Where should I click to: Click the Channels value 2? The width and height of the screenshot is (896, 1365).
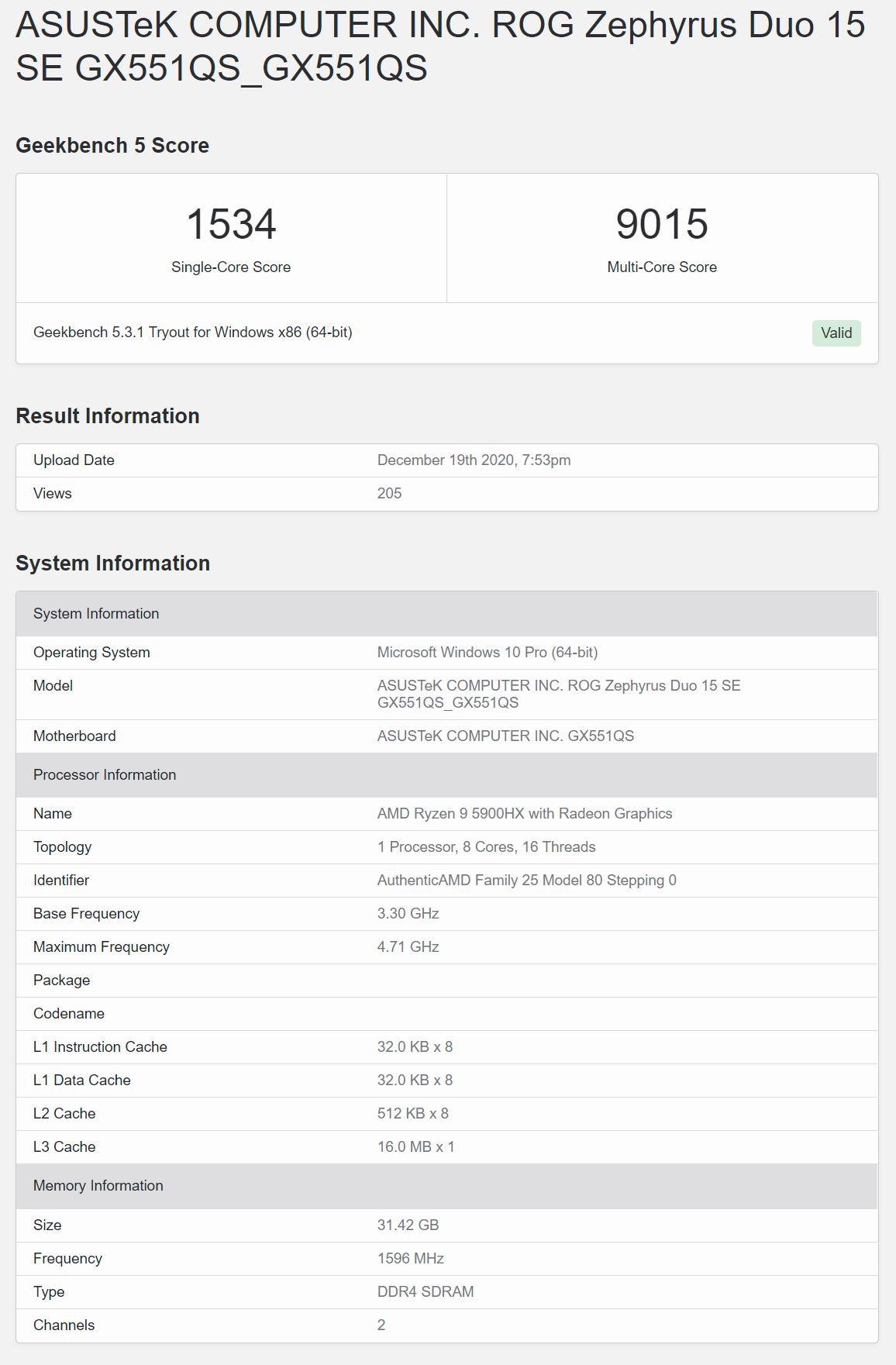pos(381,1325)
